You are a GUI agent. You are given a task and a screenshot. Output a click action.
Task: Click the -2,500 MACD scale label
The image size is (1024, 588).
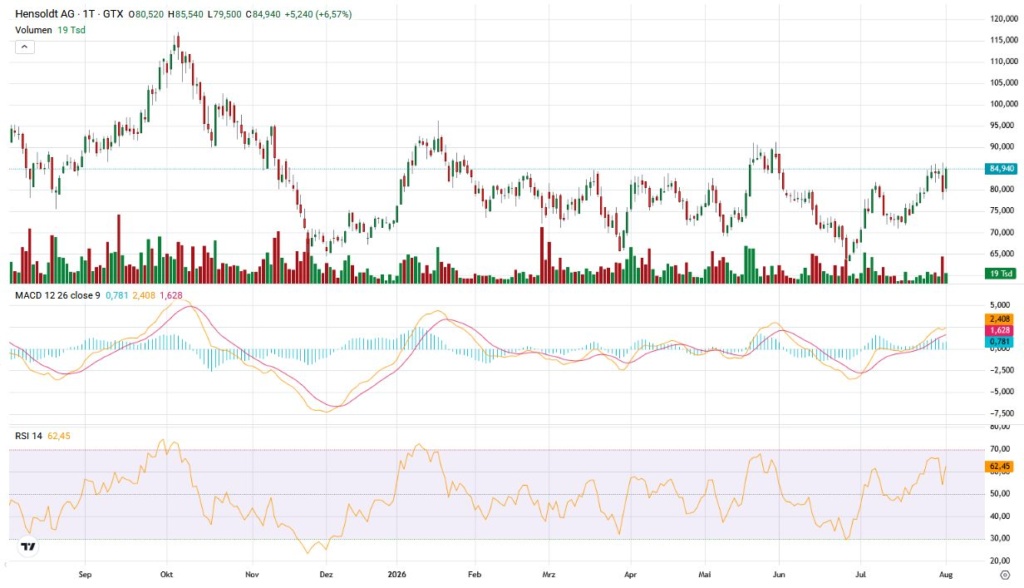click(1000, 370)
